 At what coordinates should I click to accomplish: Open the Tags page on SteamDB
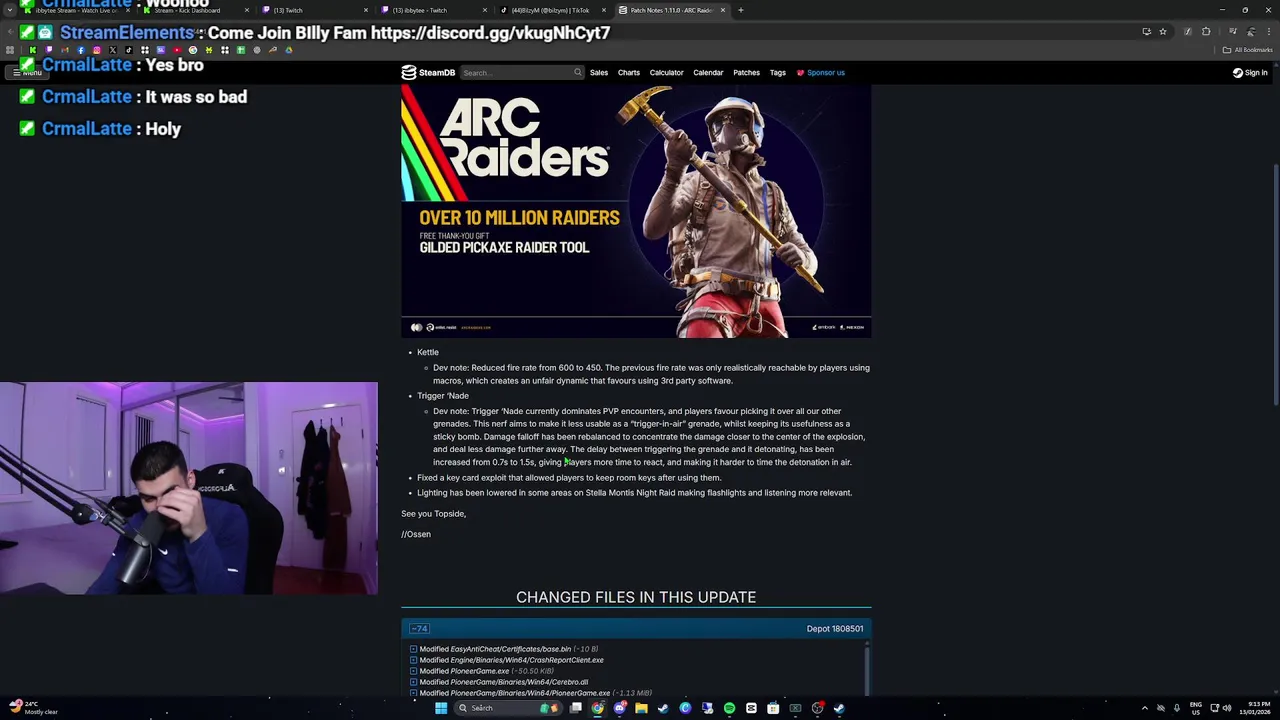click(x=777, y=72)
